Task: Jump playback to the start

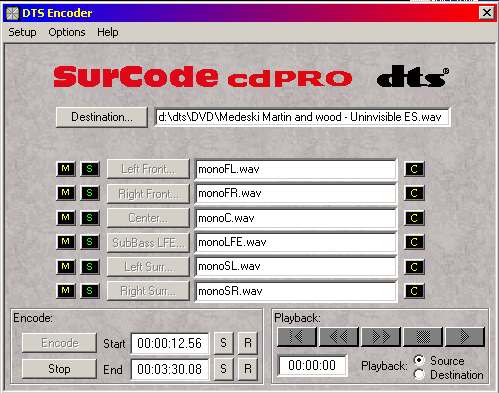Action: point(297,337)
